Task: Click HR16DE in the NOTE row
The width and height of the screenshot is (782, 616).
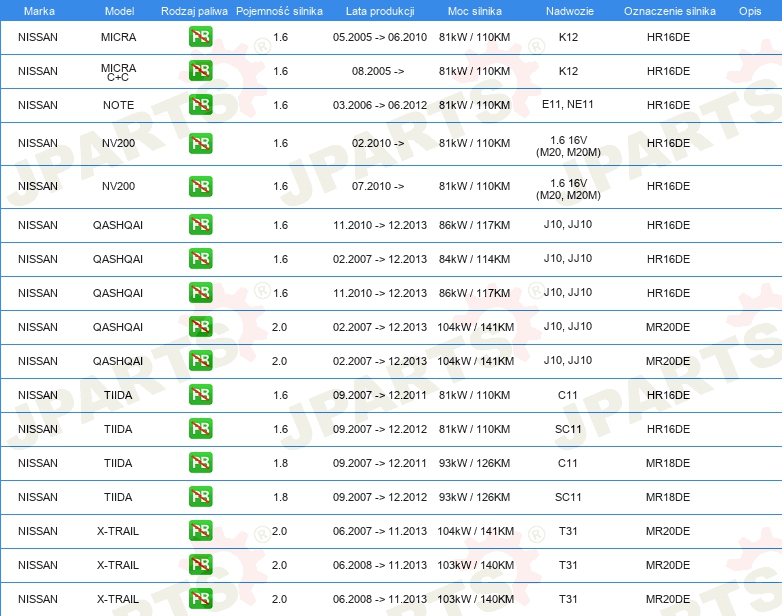Action: pos(668,105)
